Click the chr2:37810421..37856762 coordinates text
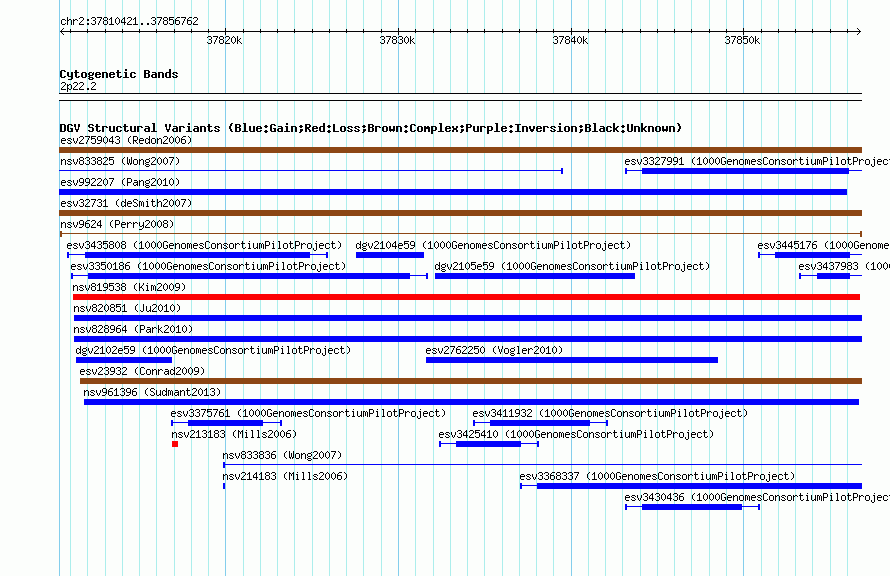The width and height of the screenshot is (890, 576). click(x=129, y=21)
